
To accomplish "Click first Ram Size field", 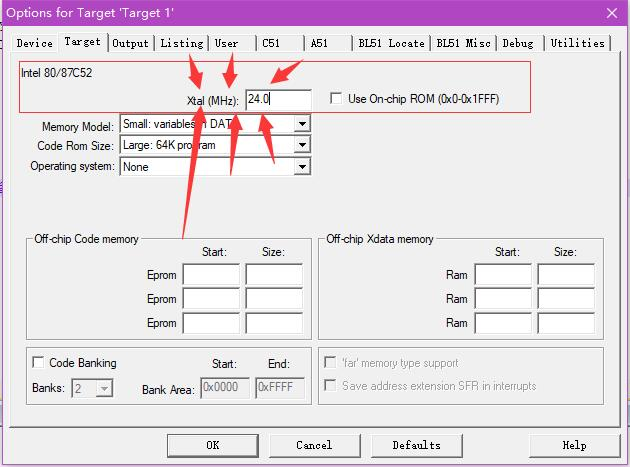I will [566, 275].
